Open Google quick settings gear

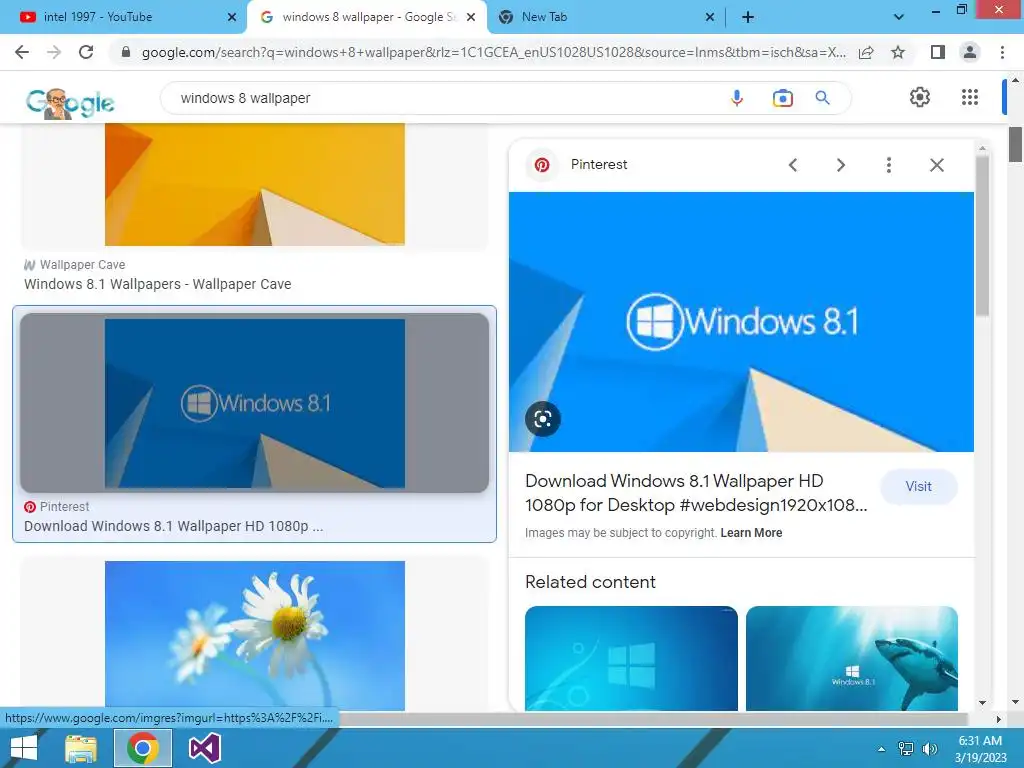click(920, 97)
